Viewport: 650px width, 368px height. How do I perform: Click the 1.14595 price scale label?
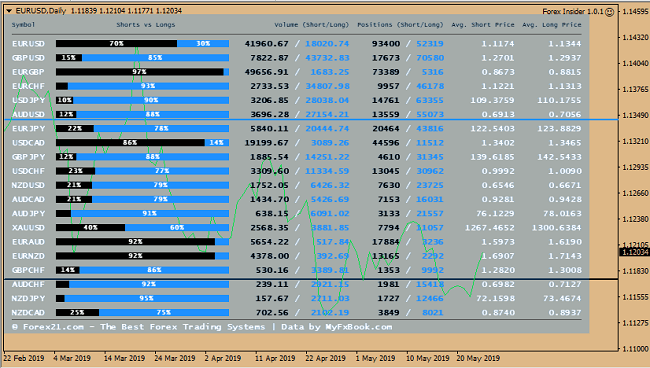635,11
